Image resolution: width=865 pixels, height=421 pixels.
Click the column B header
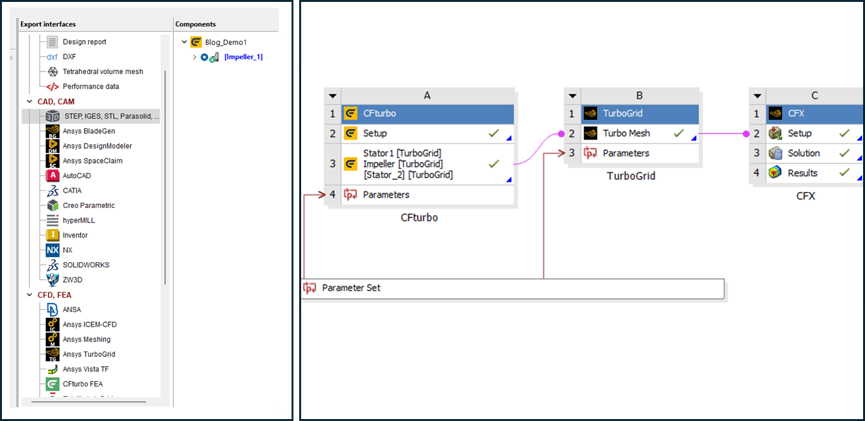(x=640, y=95)
